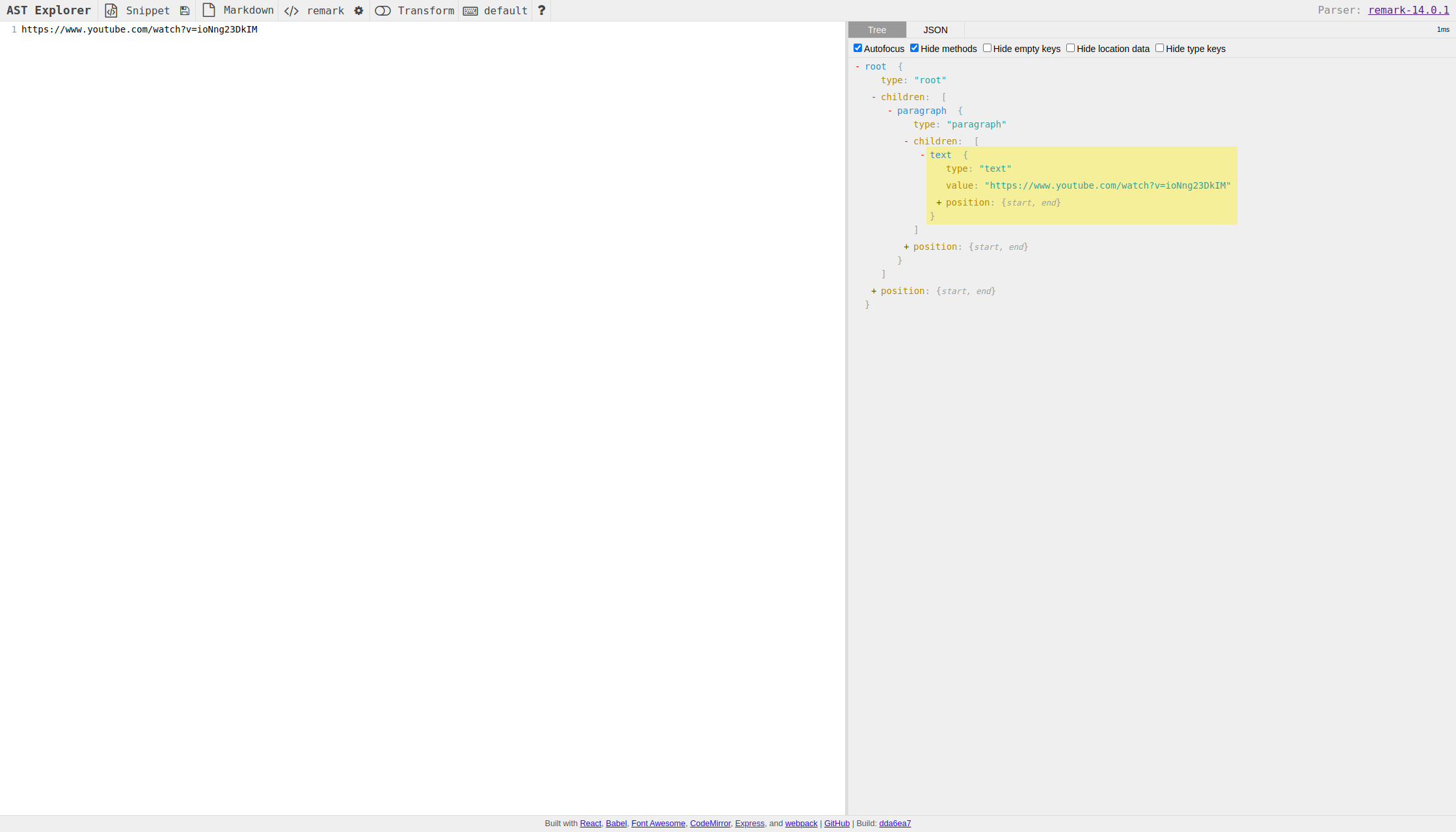Enable the Hide type keys checkbox
The height and width of the screenshot is (832, 1456).
[1159, 47]
